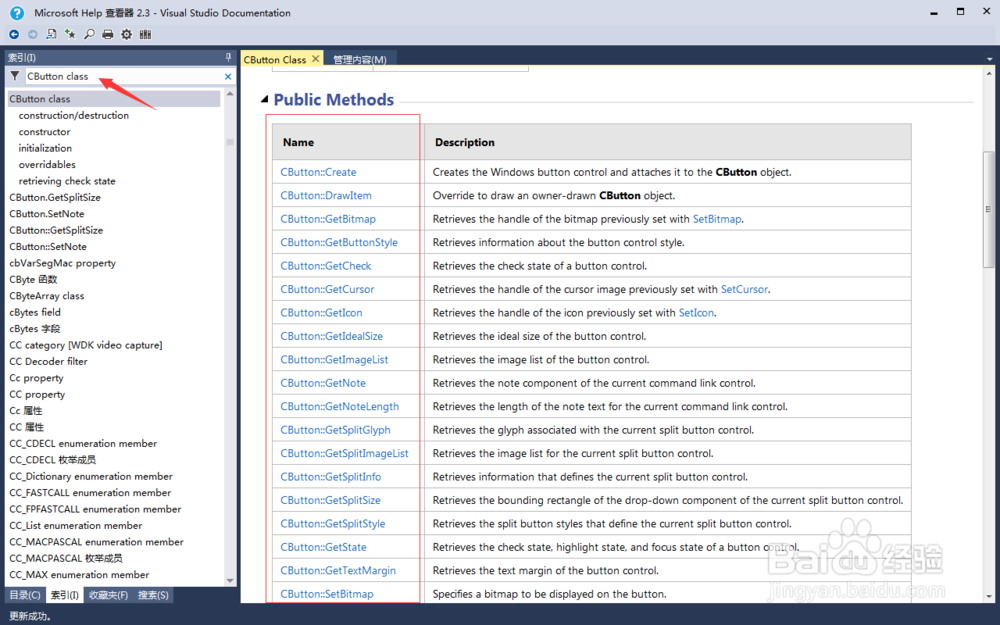
Task: Open the CButton::GetNoteLength link
Action: (339, 406)
